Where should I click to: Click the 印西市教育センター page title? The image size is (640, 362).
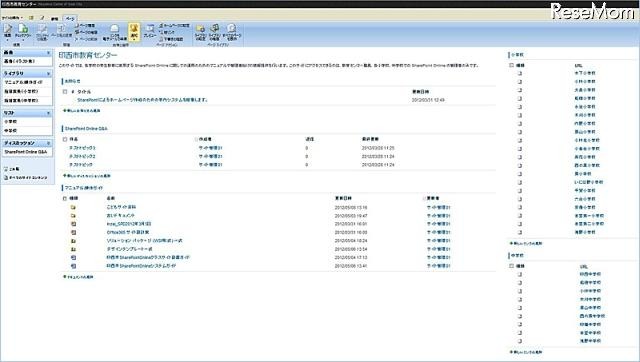coord(88,55)
